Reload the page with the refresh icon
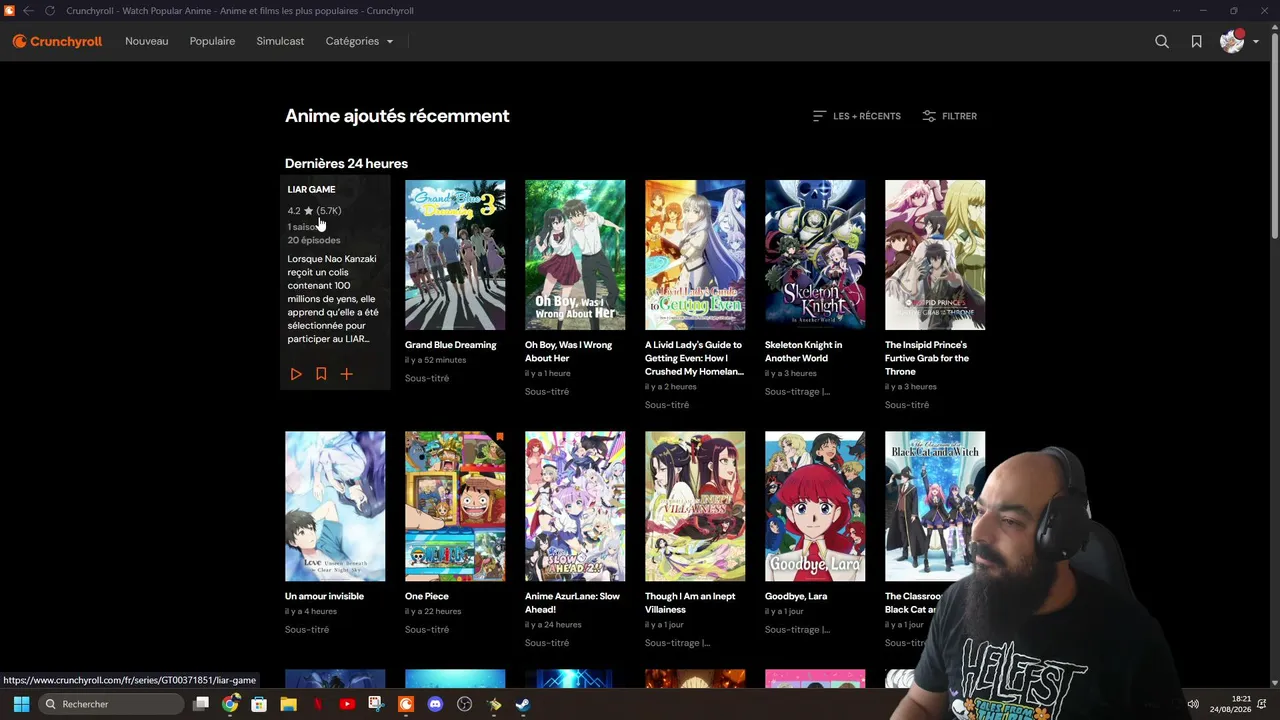 50,11
